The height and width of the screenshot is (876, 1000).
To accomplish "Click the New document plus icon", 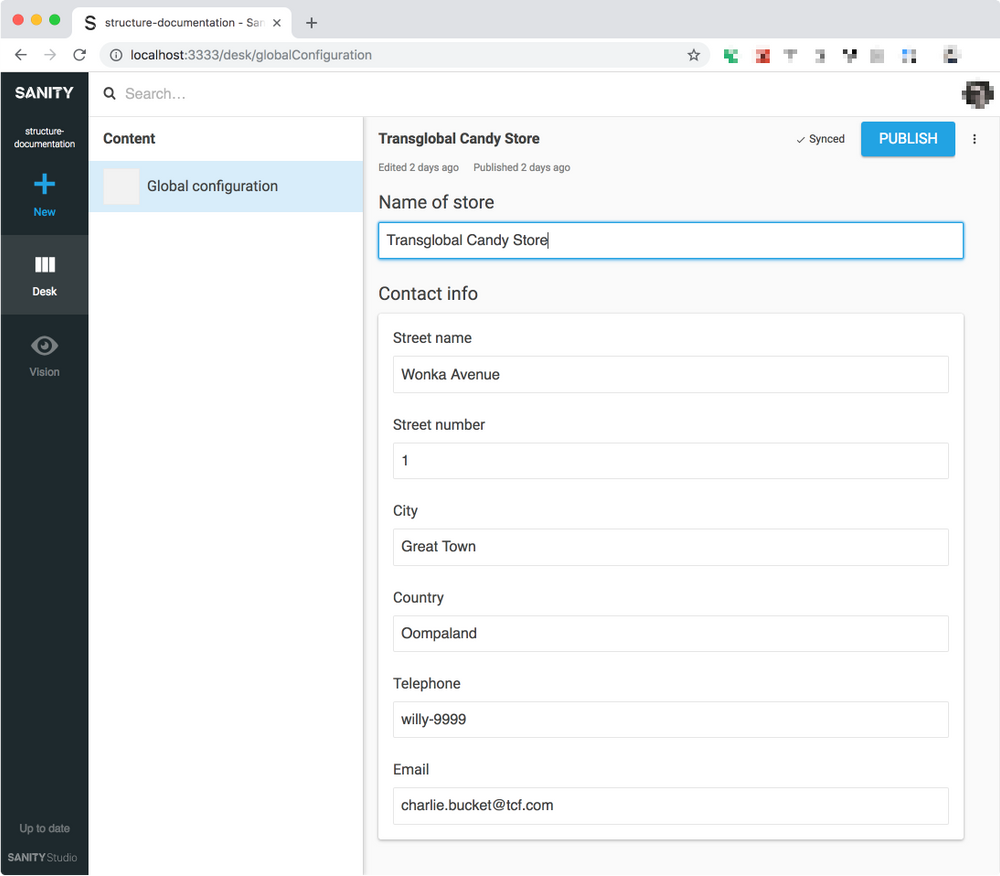I will pos(44,185).
